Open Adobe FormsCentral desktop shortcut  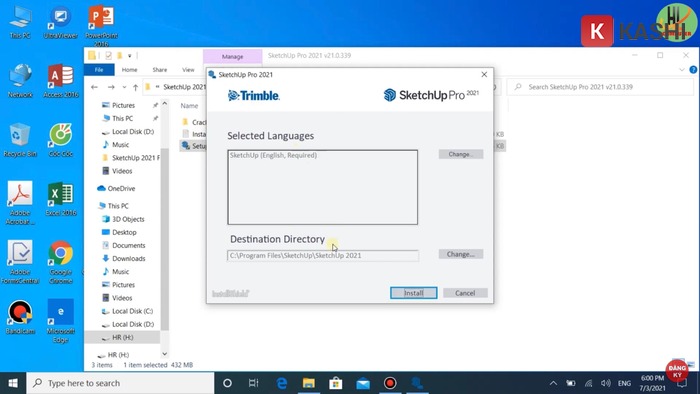pyautogui.click(x=20, y=262)
